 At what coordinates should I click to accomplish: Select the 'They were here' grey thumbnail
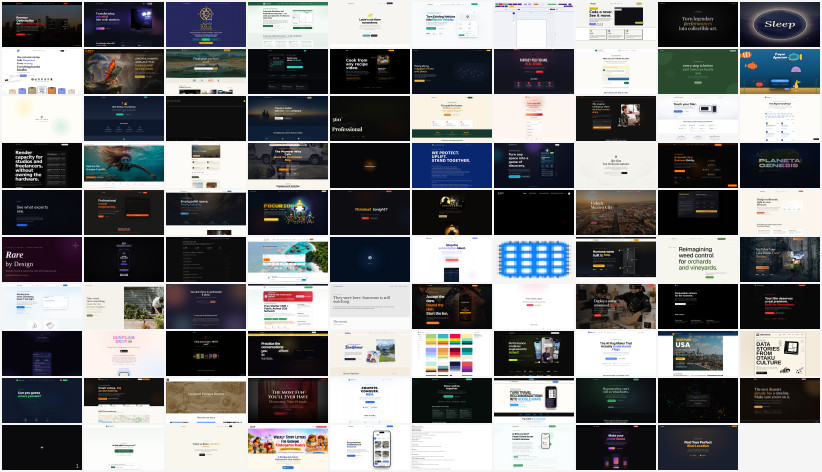(370, 307)
